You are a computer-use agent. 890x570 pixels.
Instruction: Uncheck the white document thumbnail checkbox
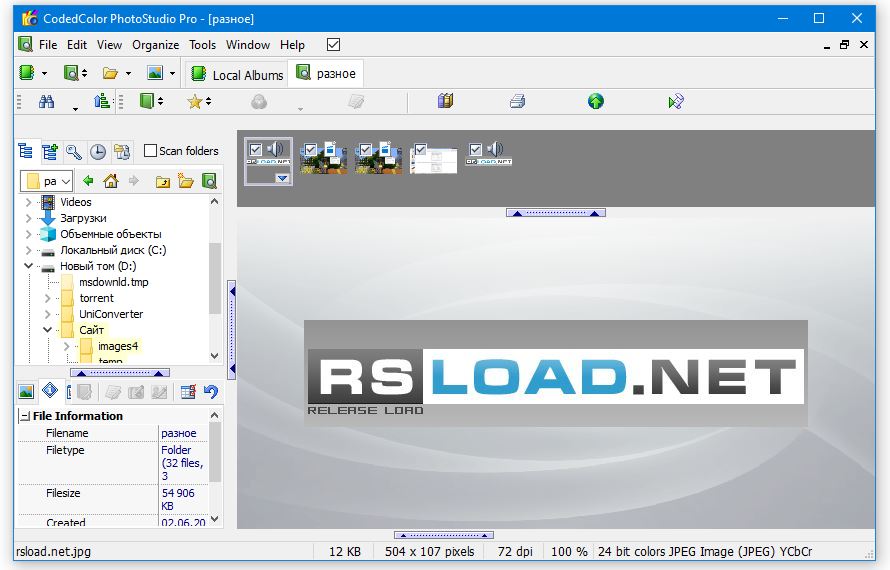click(421, 150)
